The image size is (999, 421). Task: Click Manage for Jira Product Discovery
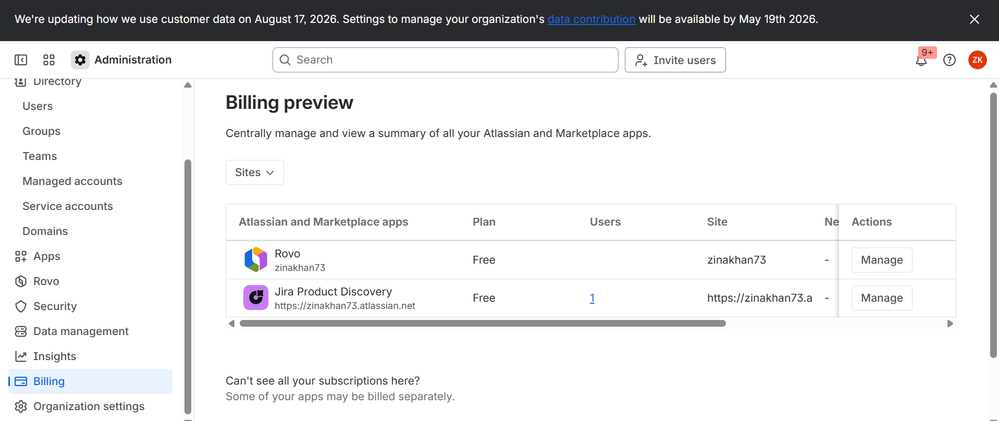pos(882,297)
